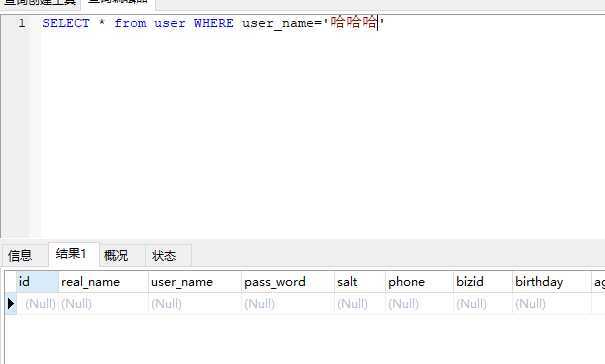Click the SELECT keyword in query editor

pyautogui.click(x=66, y=23)
